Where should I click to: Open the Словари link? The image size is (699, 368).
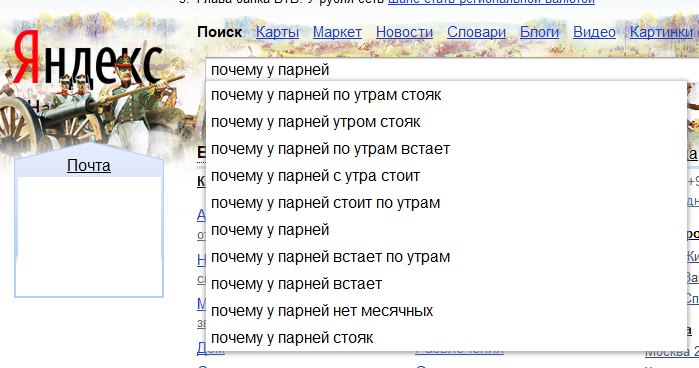(x=477, y=32)
